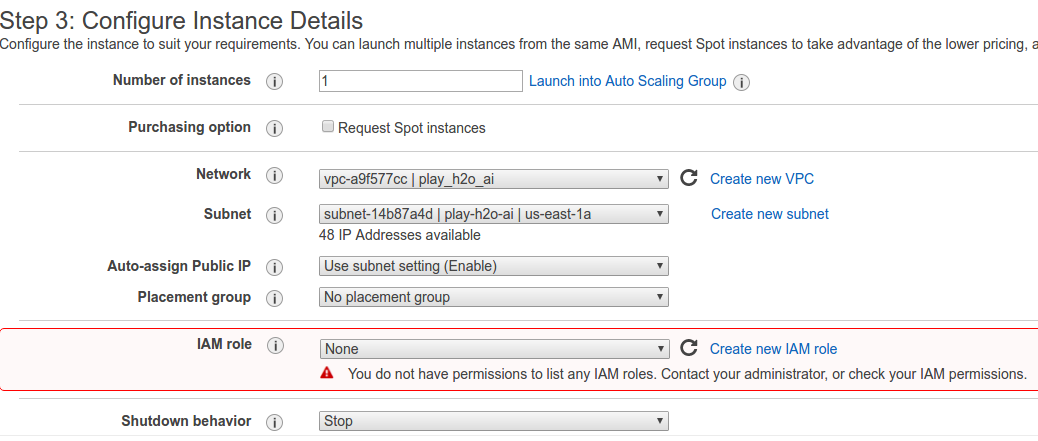Click info icon beside Shutdown behavior
The image size is (1038, 441).
point(274,423)
